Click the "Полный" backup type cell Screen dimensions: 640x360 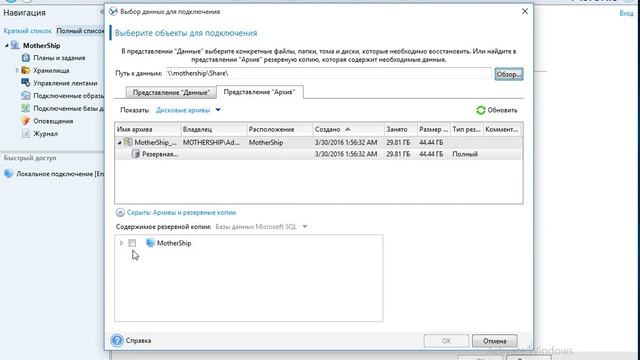coord(465,154)
